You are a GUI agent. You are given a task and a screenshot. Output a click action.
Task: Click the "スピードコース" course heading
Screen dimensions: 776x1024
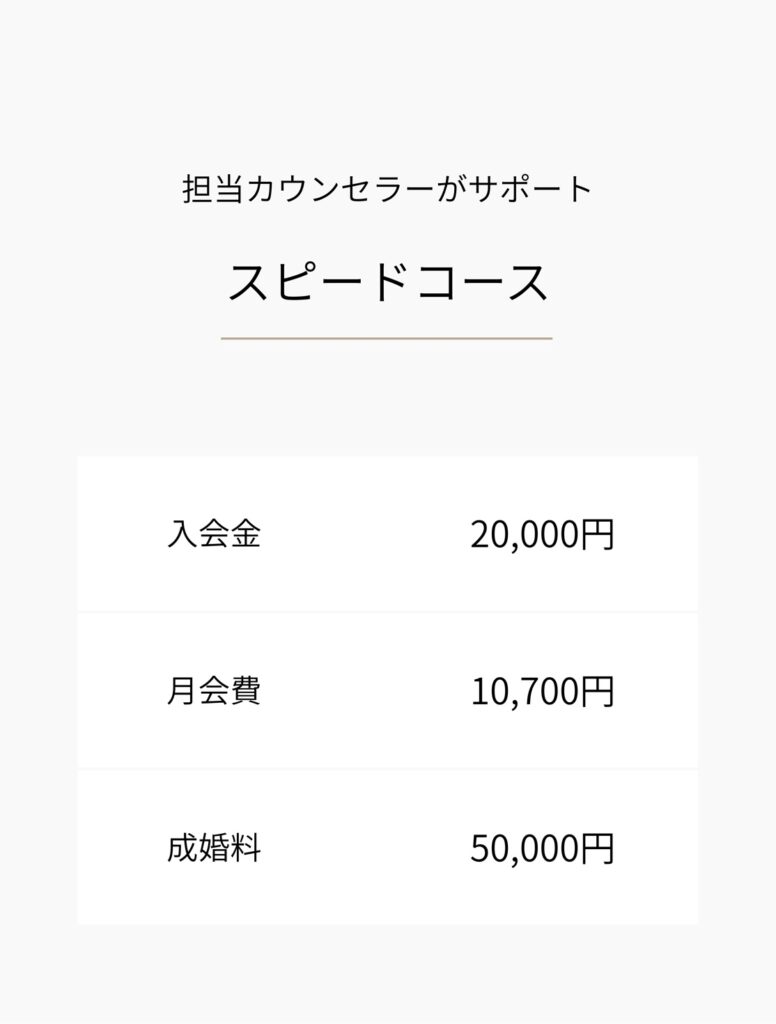click(x=387, y=284)
